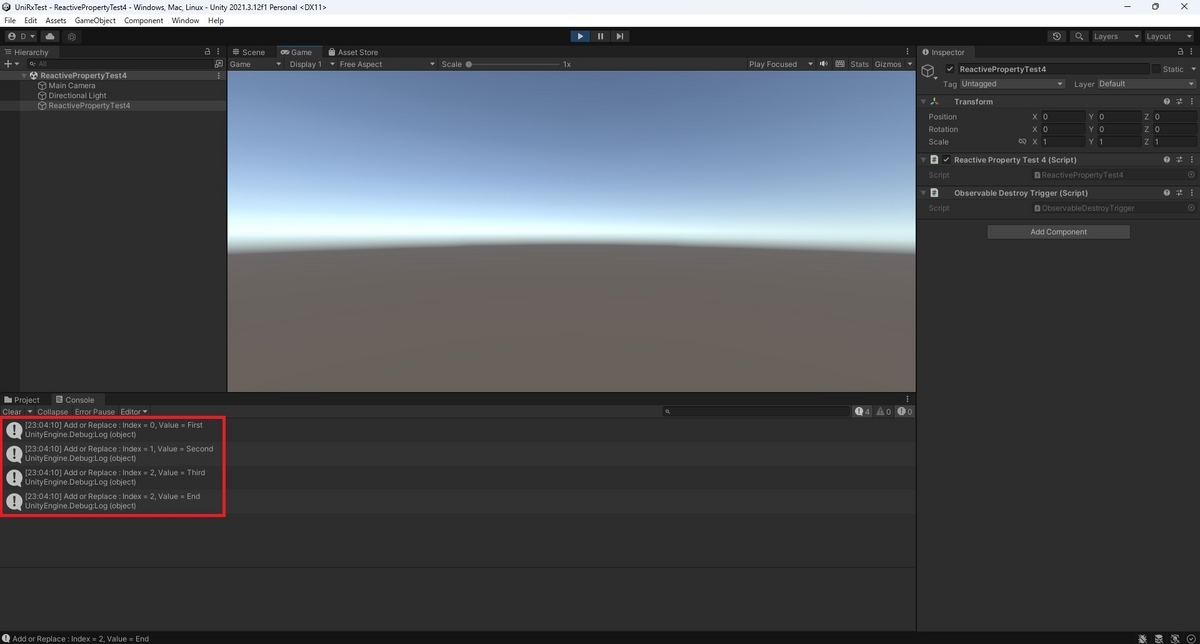Click the Position X field
This screenshot has width=1200, height=644.
point(1063,117)
